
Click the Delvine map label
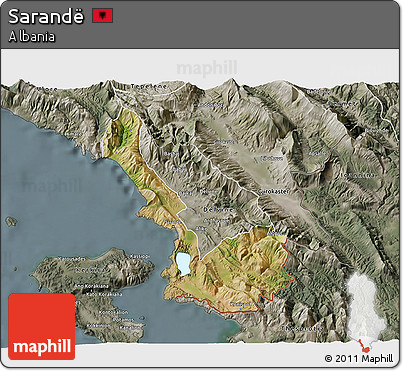[218, 210]
